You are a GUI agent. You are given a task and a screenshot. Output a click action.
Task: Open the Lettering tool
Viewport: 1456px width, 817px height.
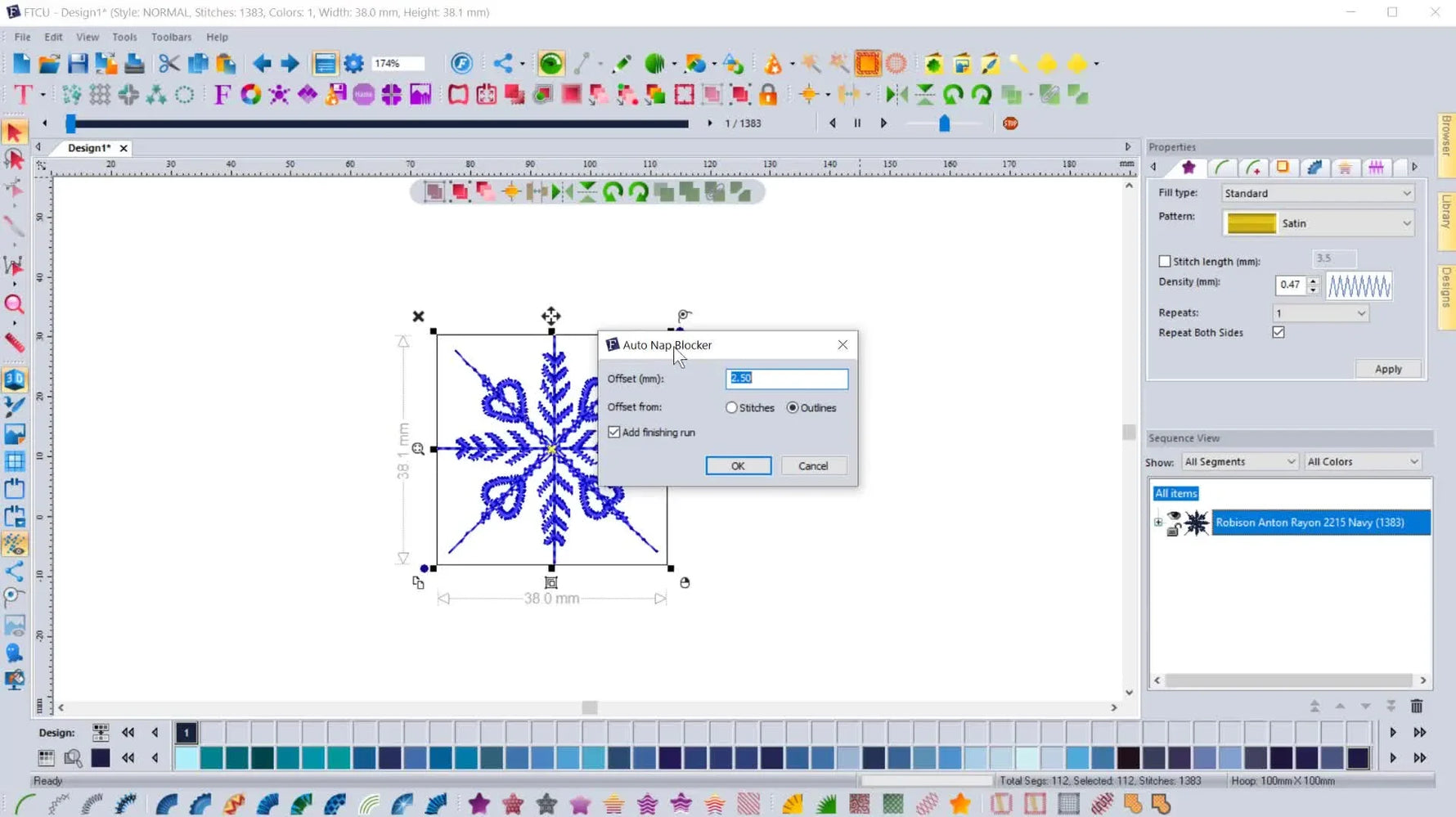[x=22, y=95]
